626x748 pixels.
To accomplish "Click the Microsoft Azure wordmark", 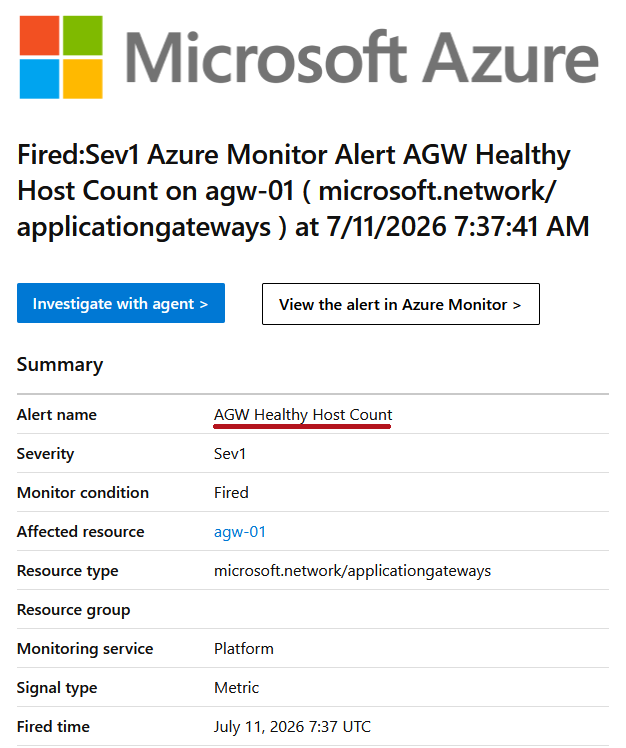I will [x=362, y=57].
